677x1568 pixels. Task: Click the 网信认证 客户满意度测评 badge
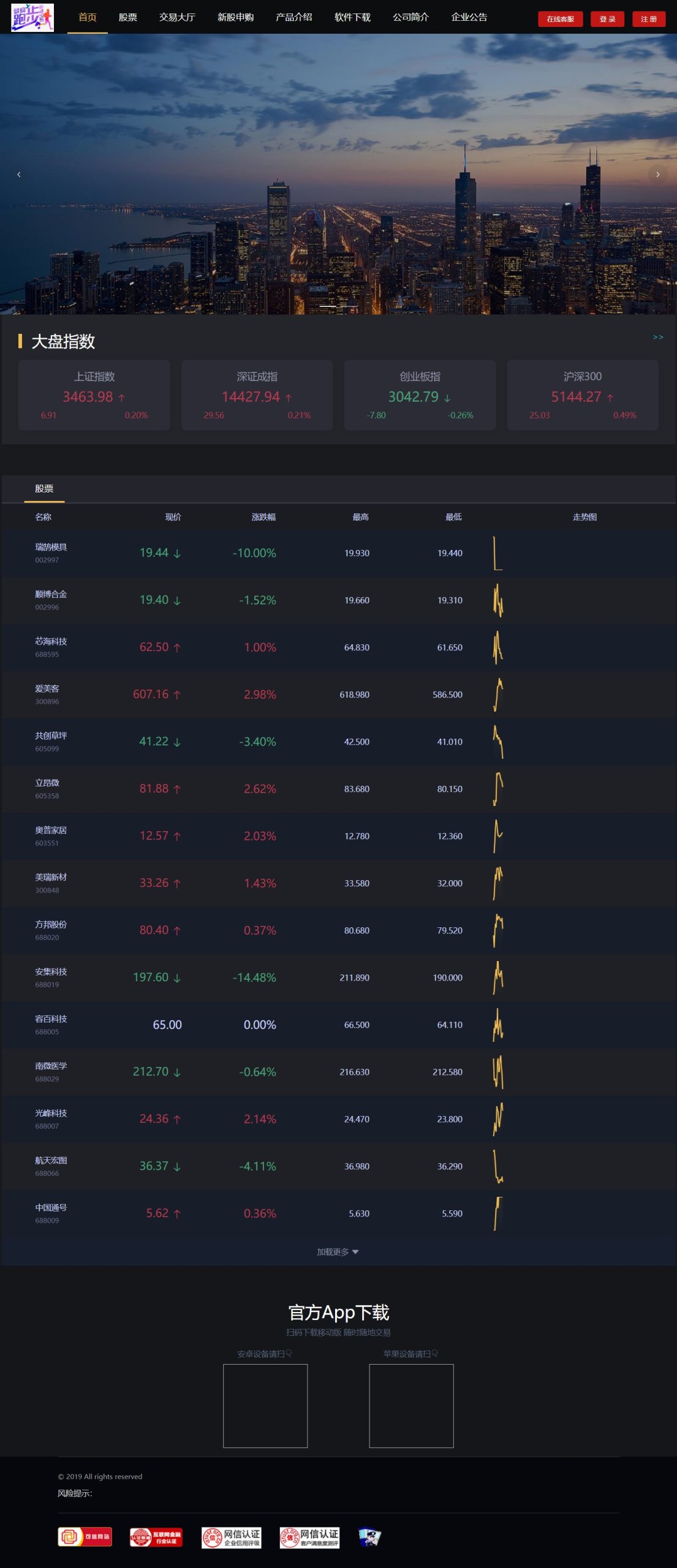click(x=309, y=1537)
